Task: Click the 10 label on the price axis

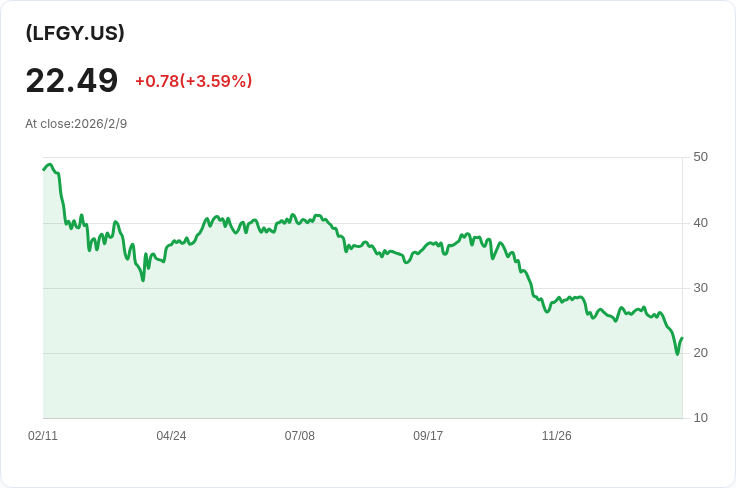Action: click(x=700, y=418)
